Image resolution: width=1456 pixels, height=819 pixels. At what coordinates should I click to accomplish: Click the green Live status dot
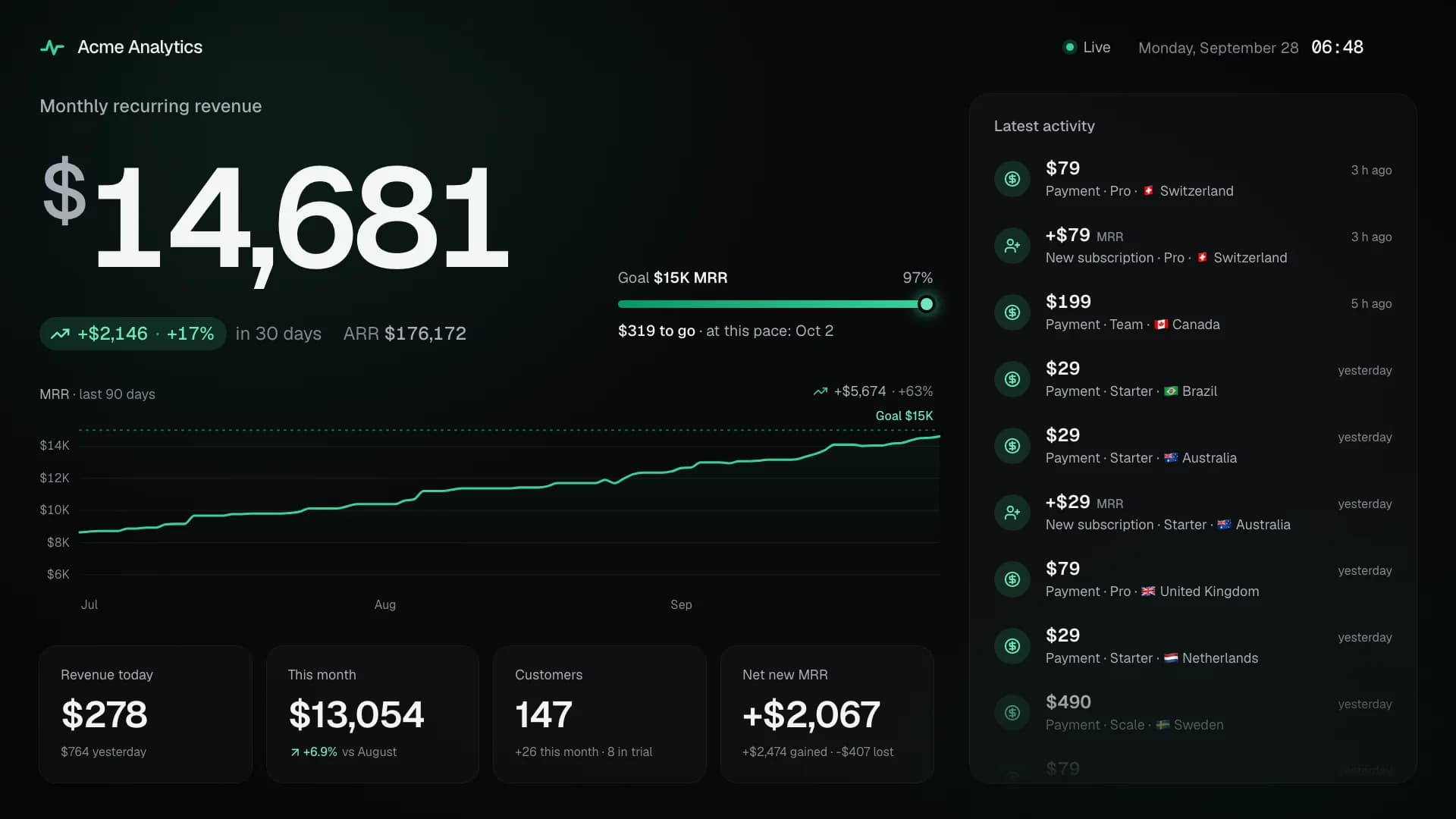[1069, 47]
